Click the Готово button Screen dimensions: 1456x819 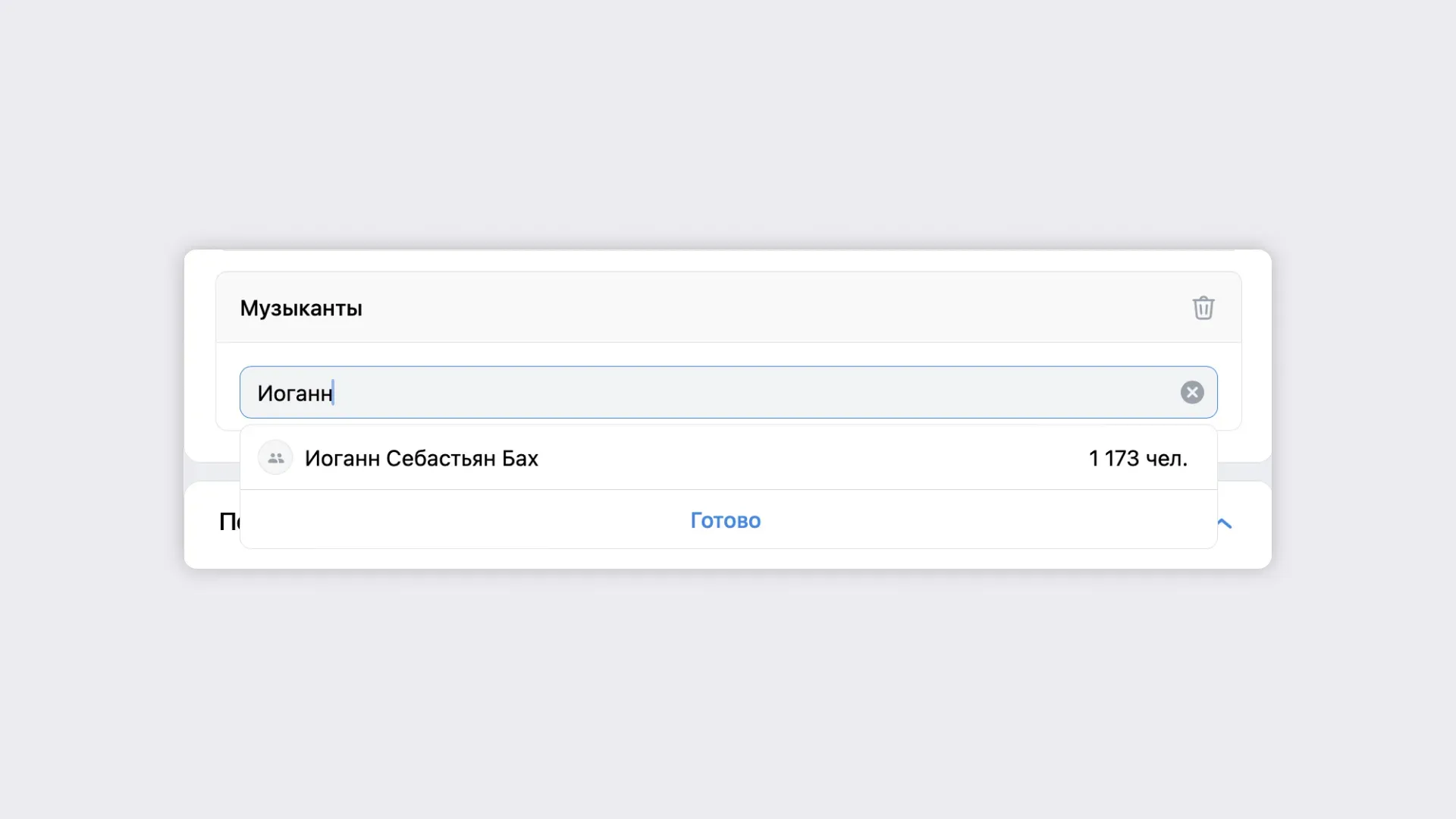[726, 520]
